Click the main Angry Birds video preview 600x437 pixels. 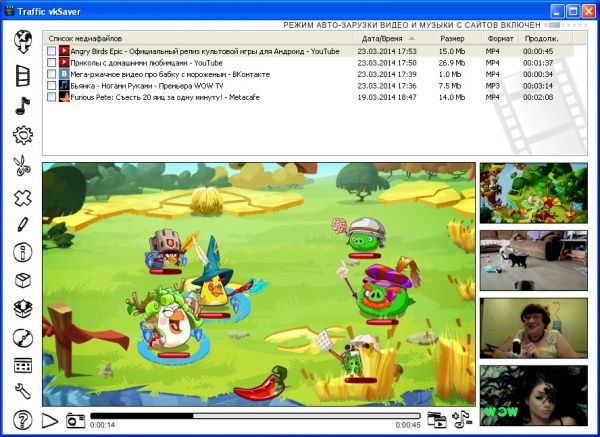(259, 284)
